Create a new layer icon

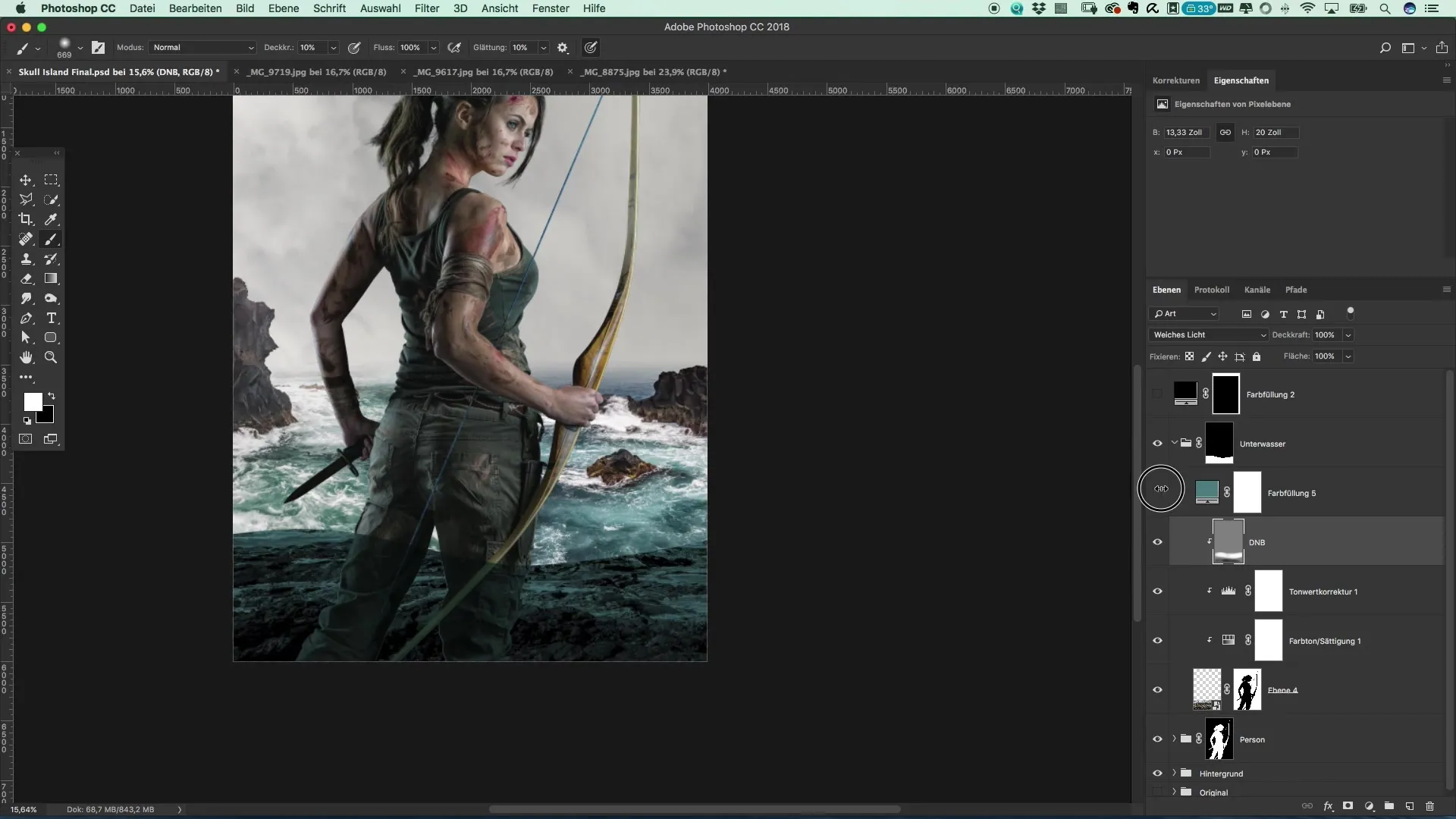tap(1410, 806)
